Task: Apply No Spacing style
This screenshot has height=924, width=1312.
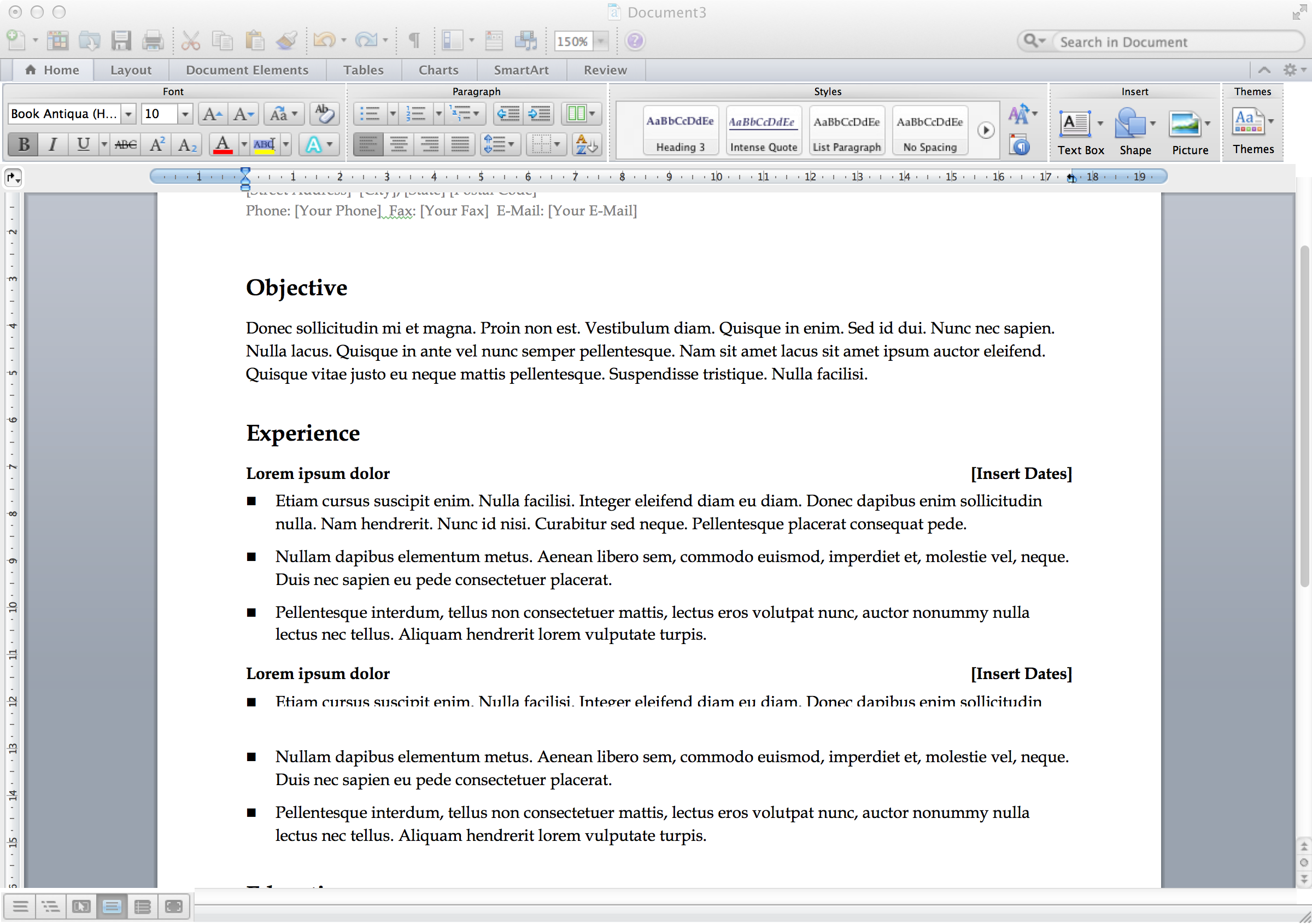Action: point(930,130)
